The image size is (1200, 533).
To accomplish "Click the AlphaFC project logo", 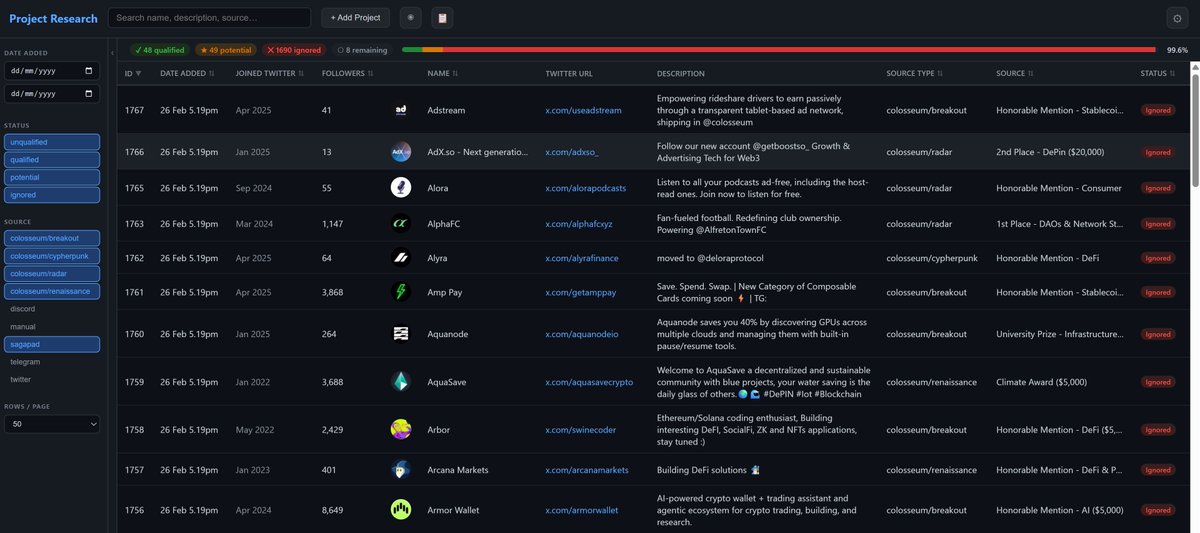I will [401, 224].
